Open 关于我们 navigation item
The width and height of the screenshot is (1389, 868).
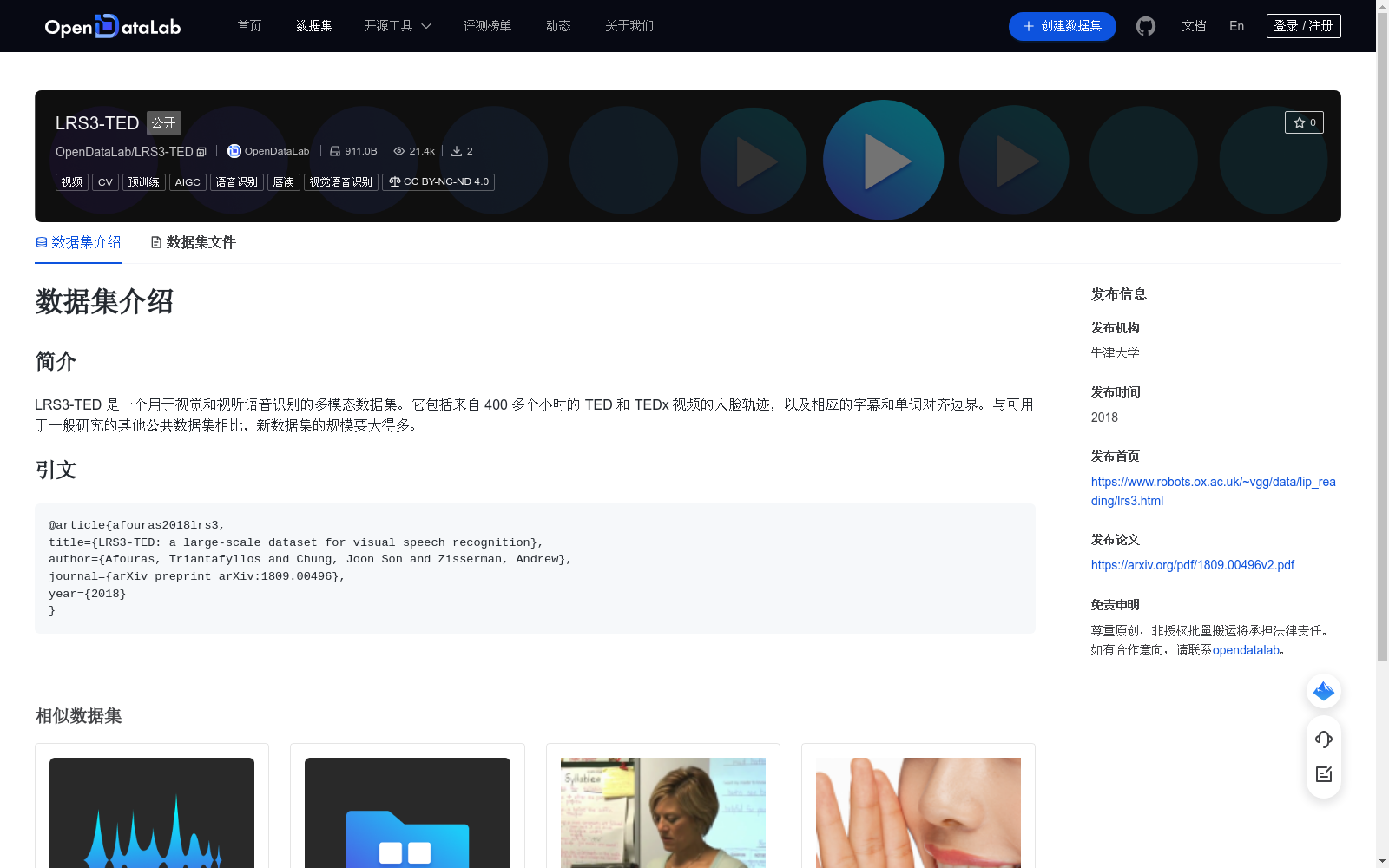coord(629,26)
